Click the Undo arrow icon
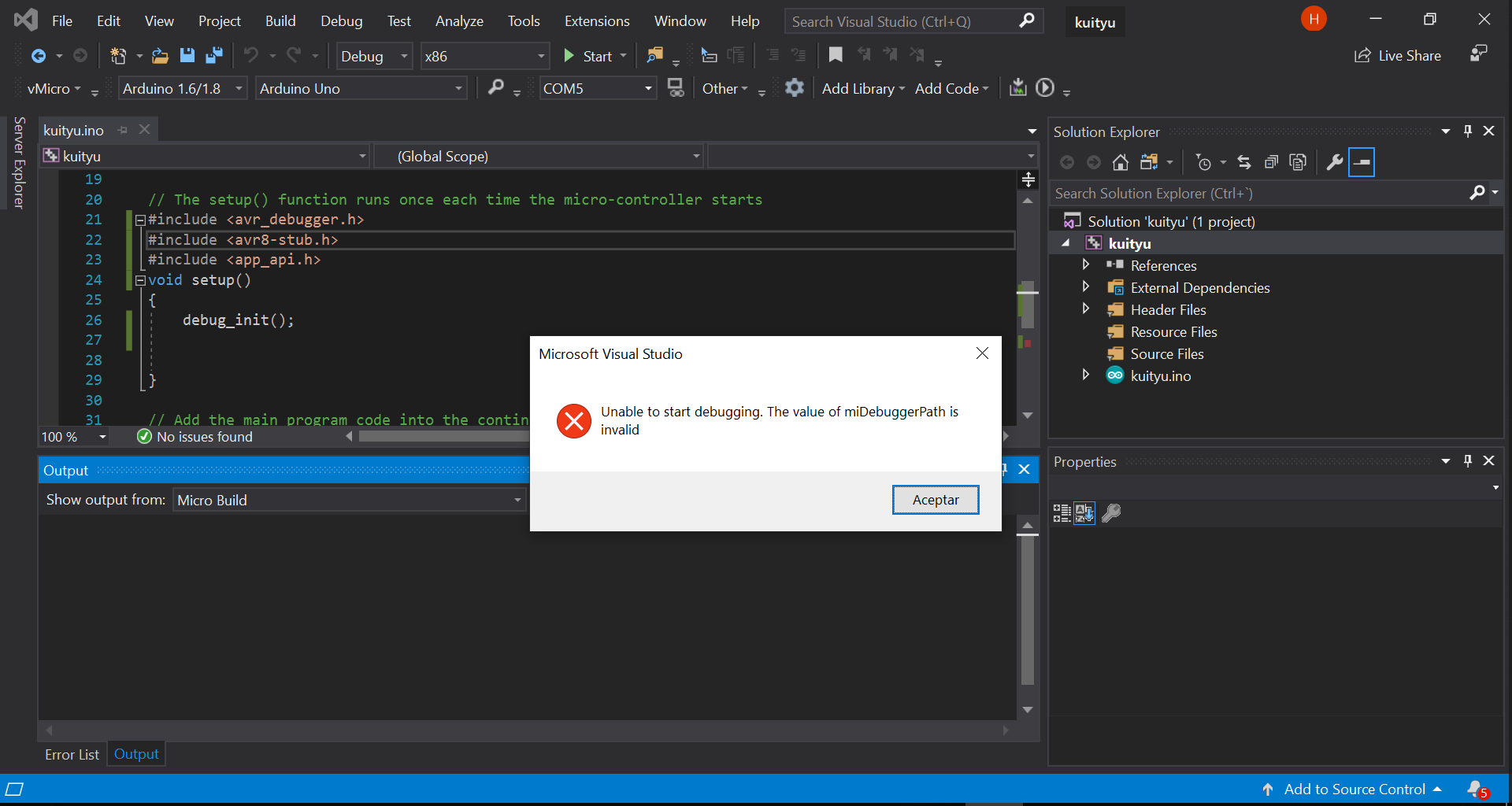Screen dimensions: 1512x806 click(x=250, y=55)
